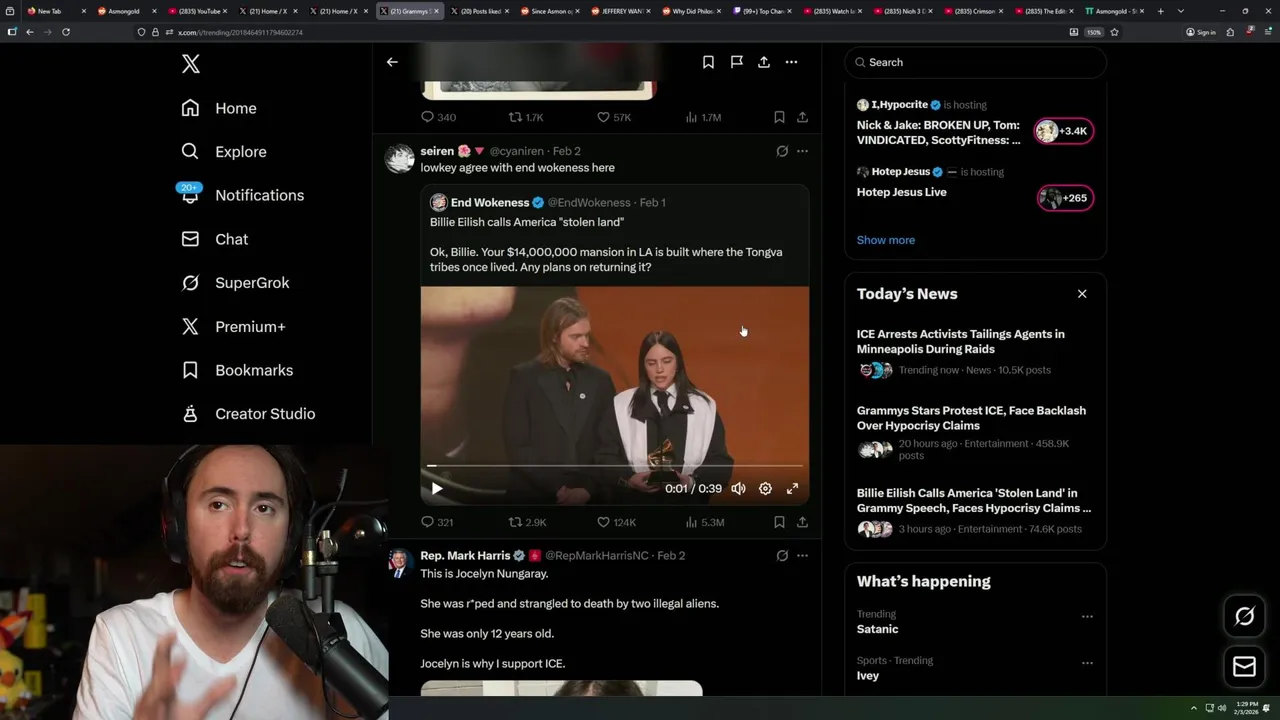Share seiren's post

(802, 522)
